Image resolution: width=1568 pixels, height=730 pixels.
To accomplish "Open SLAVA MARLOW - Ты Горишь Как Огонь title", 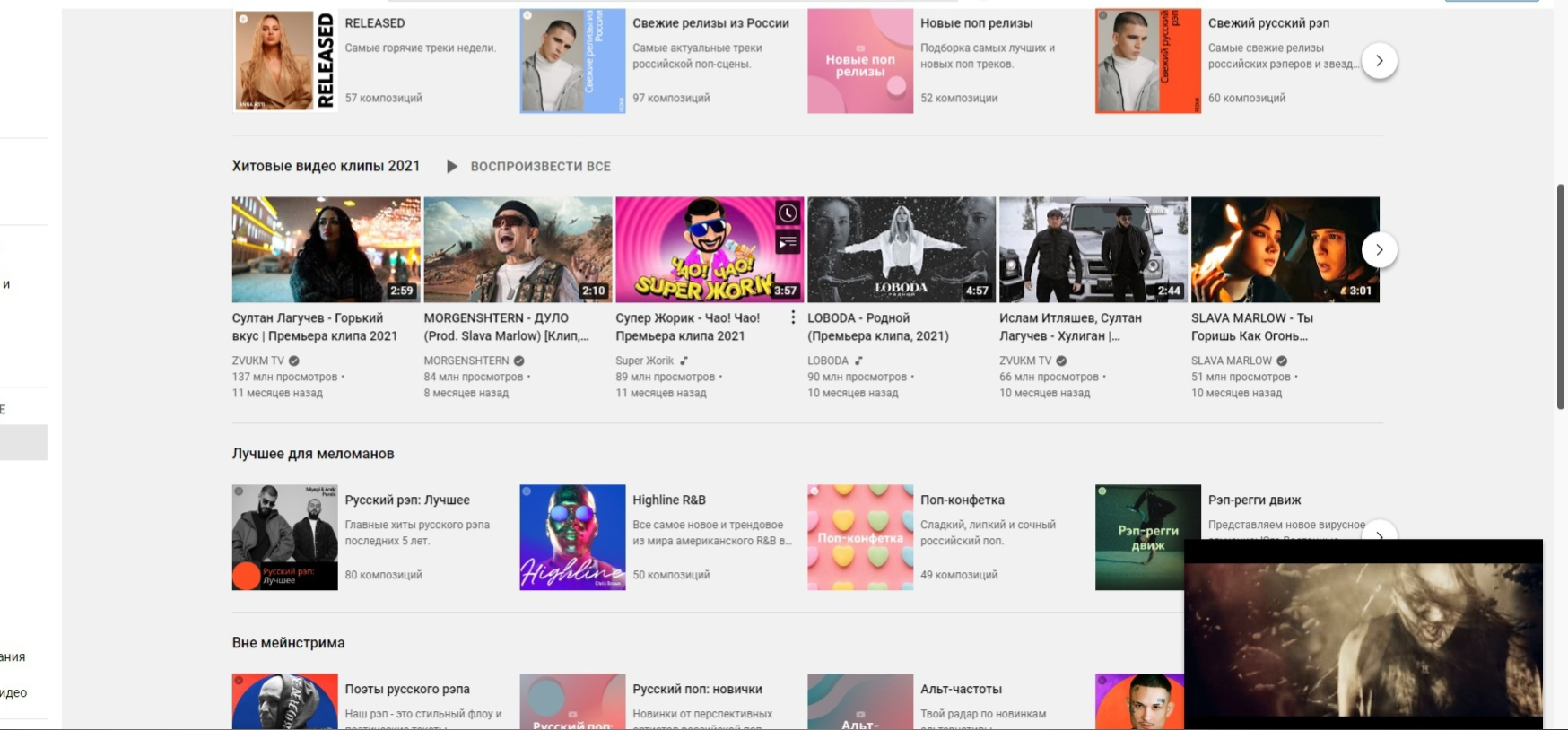I will tap(1252, 326).
